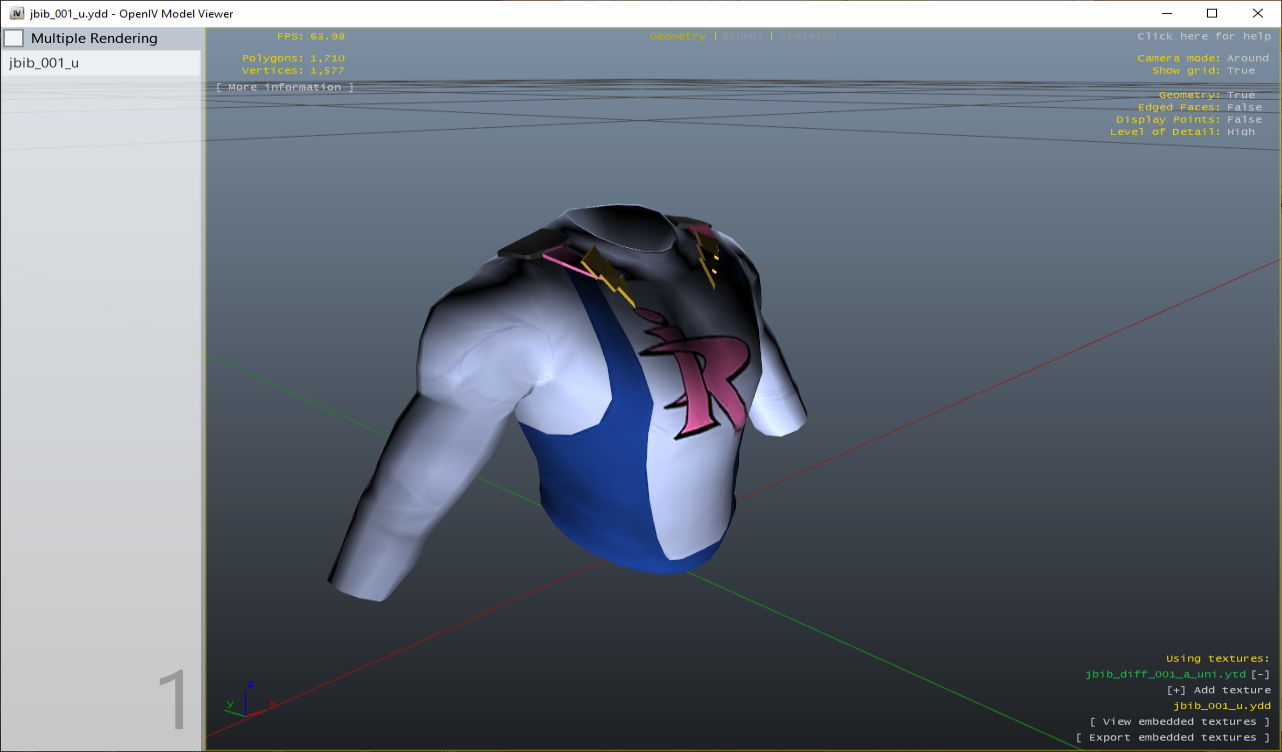The image size is (1282, 752).
Task: Change Level of Detail High setting
Action: [x=1240, y=132]
